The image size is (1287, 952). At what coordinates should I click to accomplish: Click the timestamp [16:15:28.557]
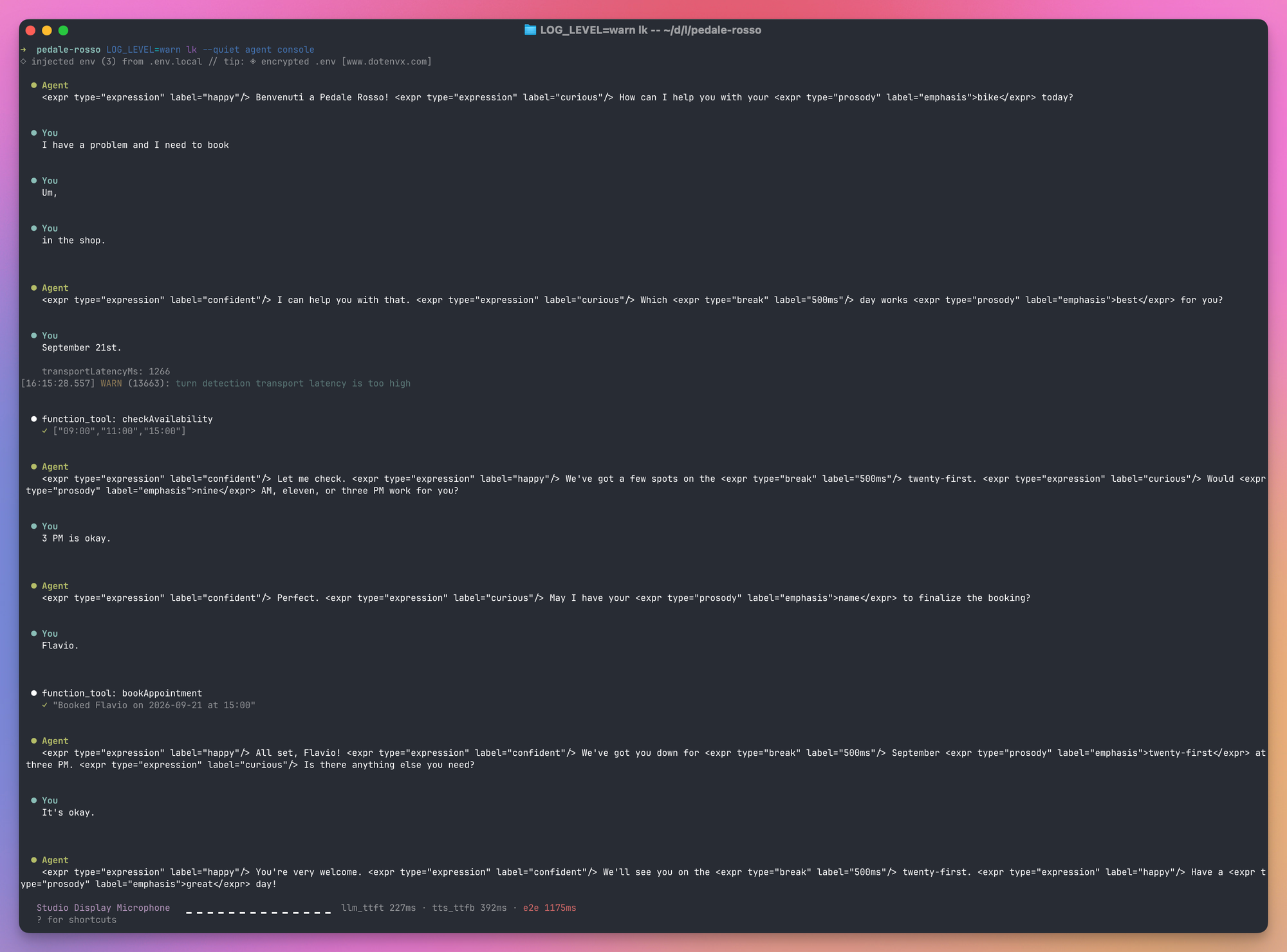(58, 383)
